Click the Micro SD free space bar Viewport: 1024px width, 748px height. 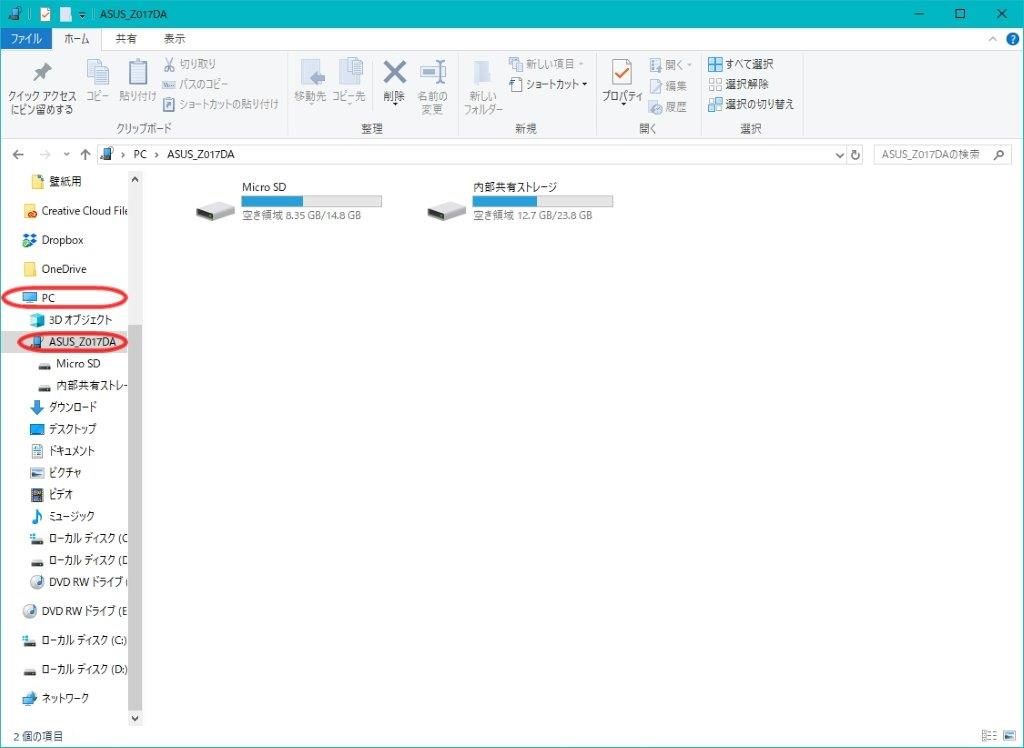pyautogui.click(x=311, y=201)
